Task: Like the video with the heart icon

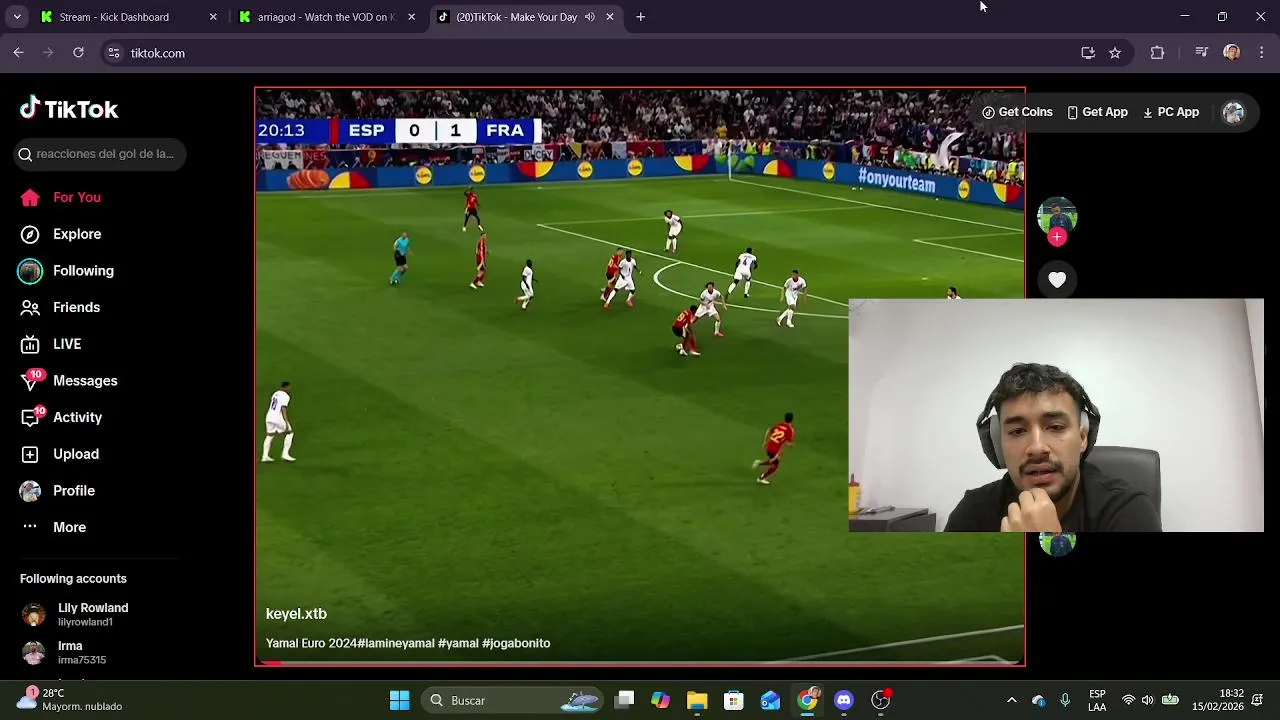Action: pyautogui.click(x=1057, y=280)
